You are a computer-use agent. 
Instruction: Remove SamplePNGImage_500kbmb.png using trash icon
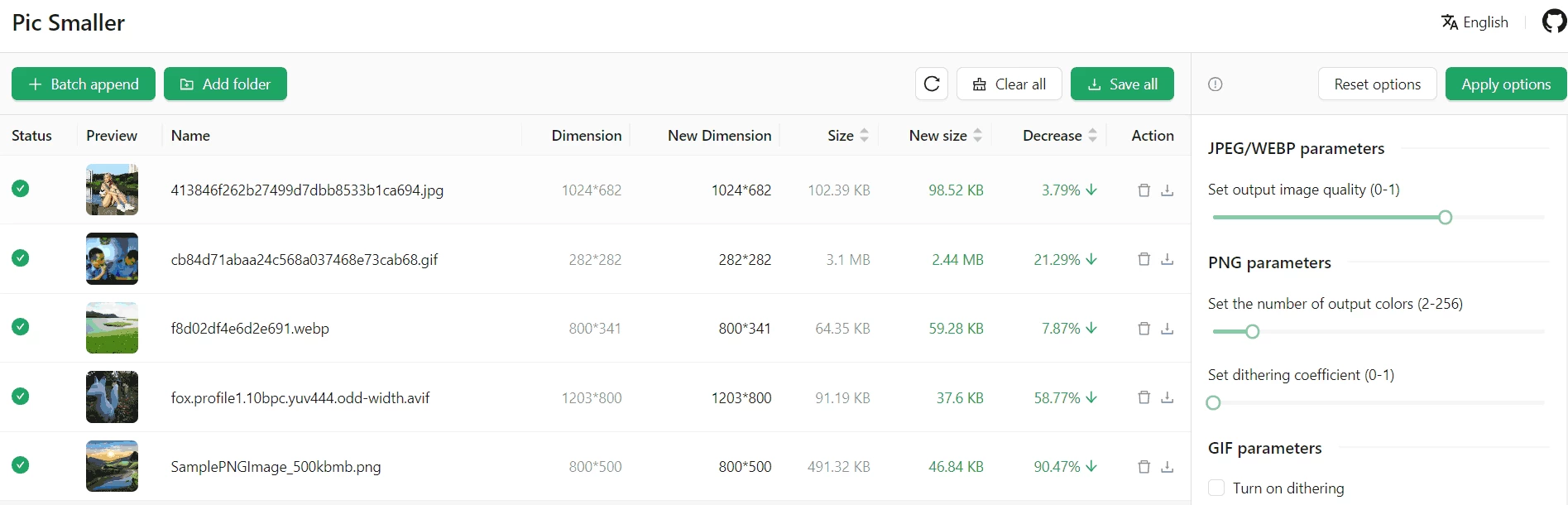(1144, 467)
